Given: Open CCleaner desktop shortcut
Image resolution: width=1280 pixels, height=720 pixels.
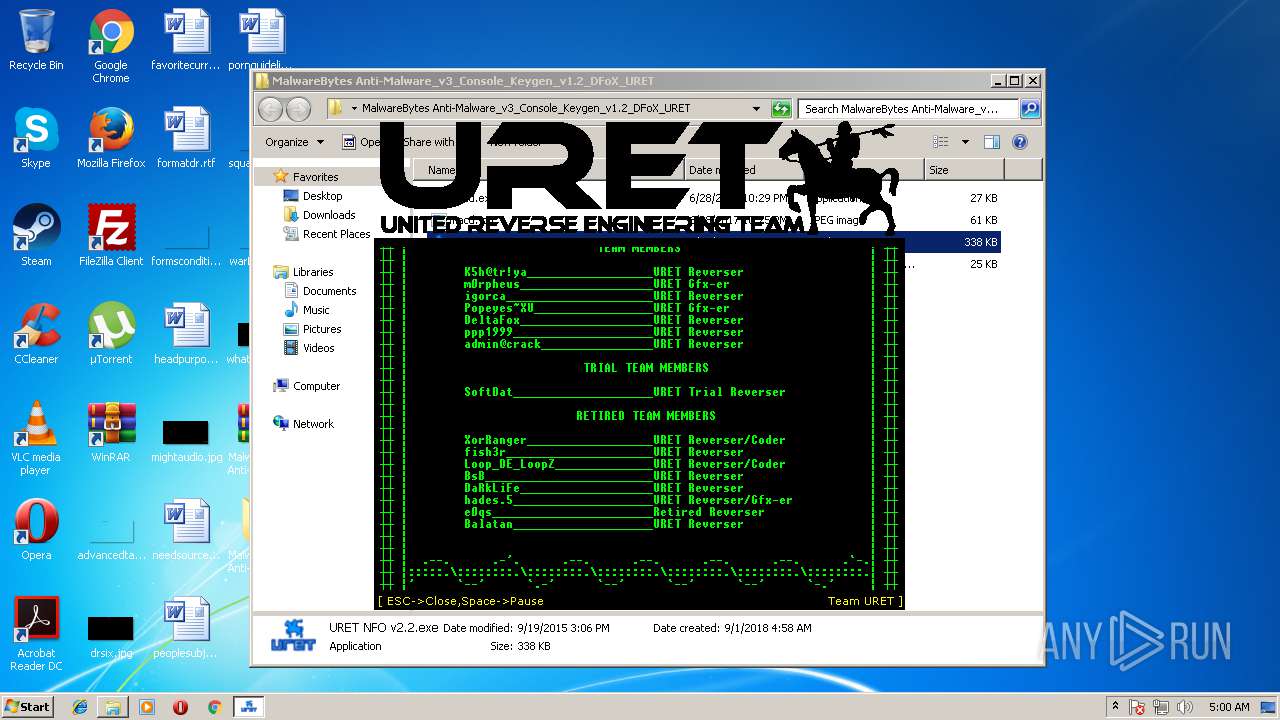Looking at the screenshot, I should pos(36,334).
